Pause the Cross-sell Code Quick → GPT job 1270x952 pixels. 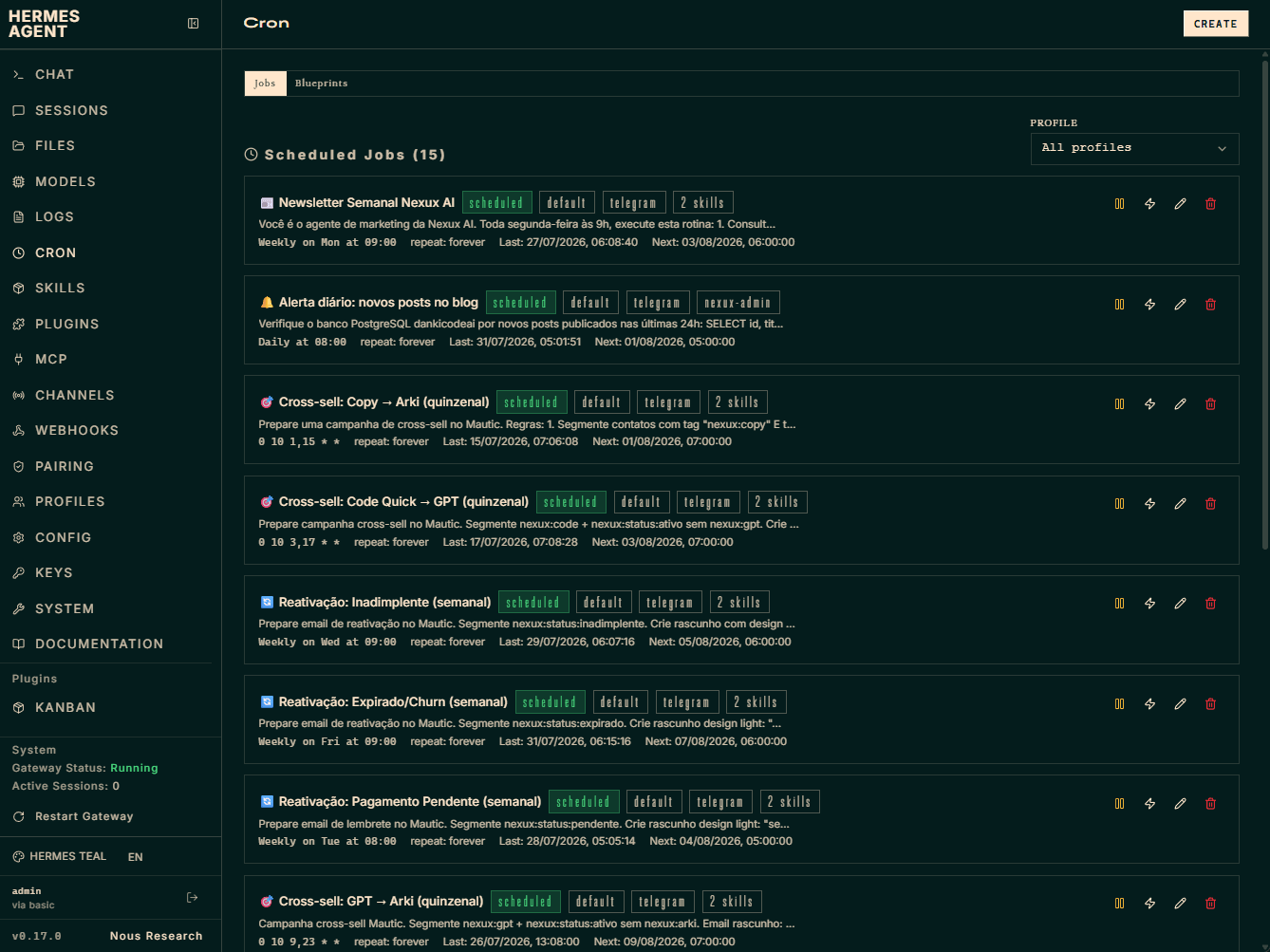point(1120,504)
